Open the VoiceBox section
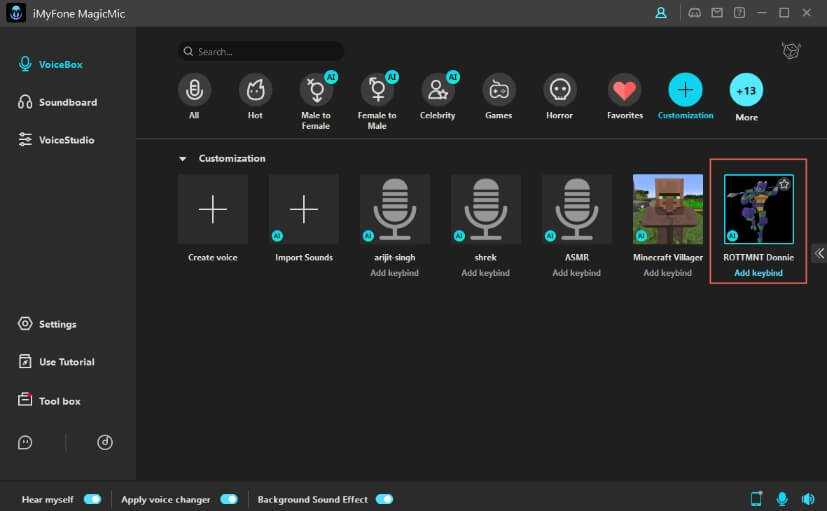 coord(51,64)
